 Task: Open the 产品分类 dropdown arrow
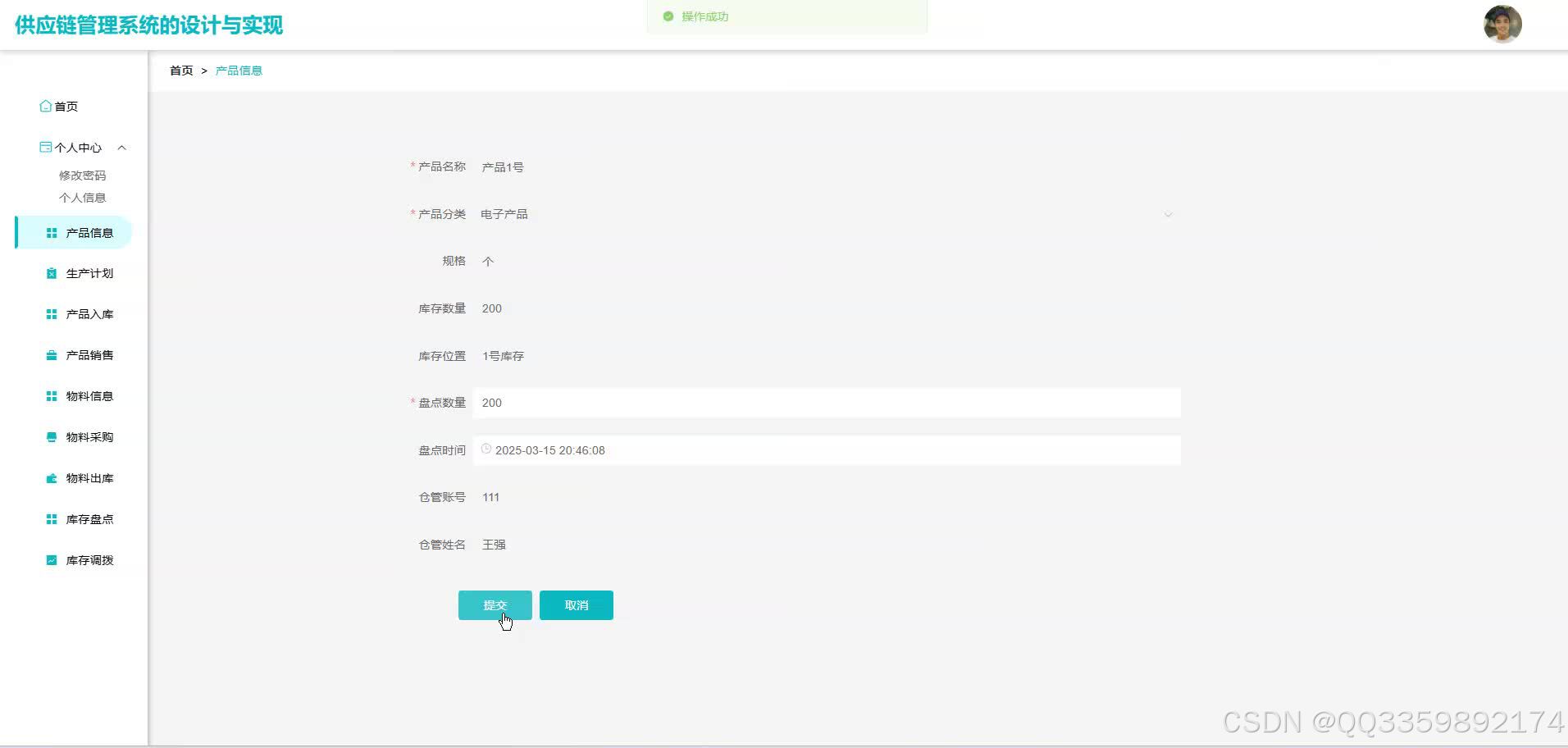pos(1168,215)
